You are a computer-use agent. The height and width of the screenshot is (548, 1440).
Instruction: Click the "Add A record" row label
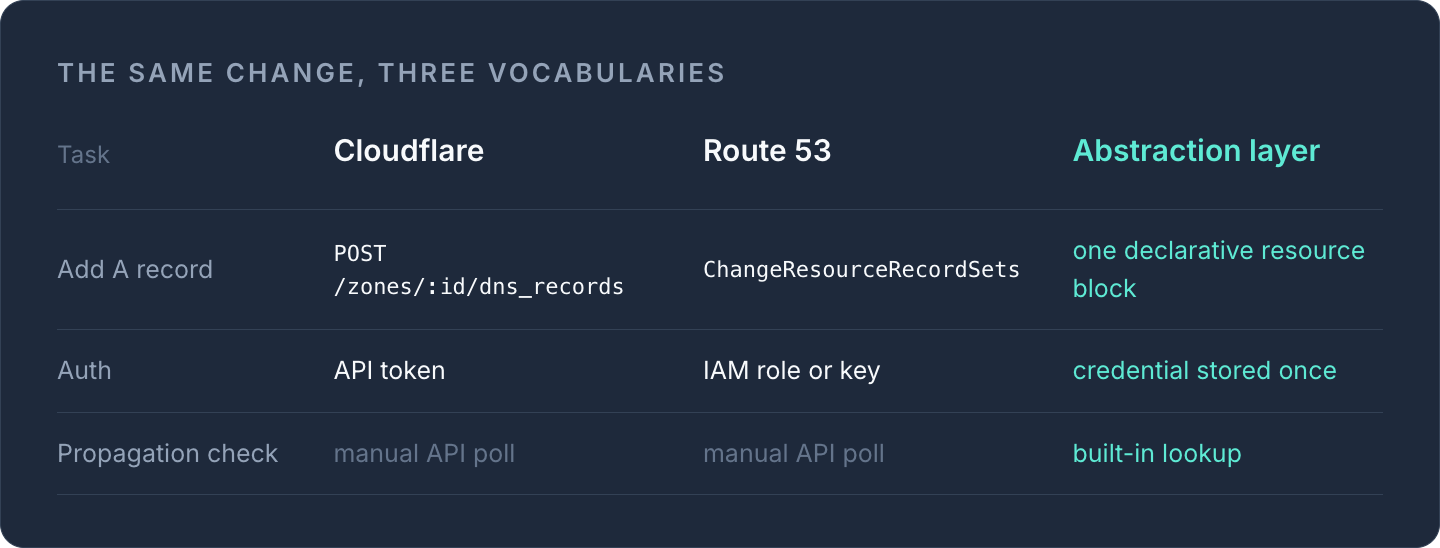[x=135, y=269]
